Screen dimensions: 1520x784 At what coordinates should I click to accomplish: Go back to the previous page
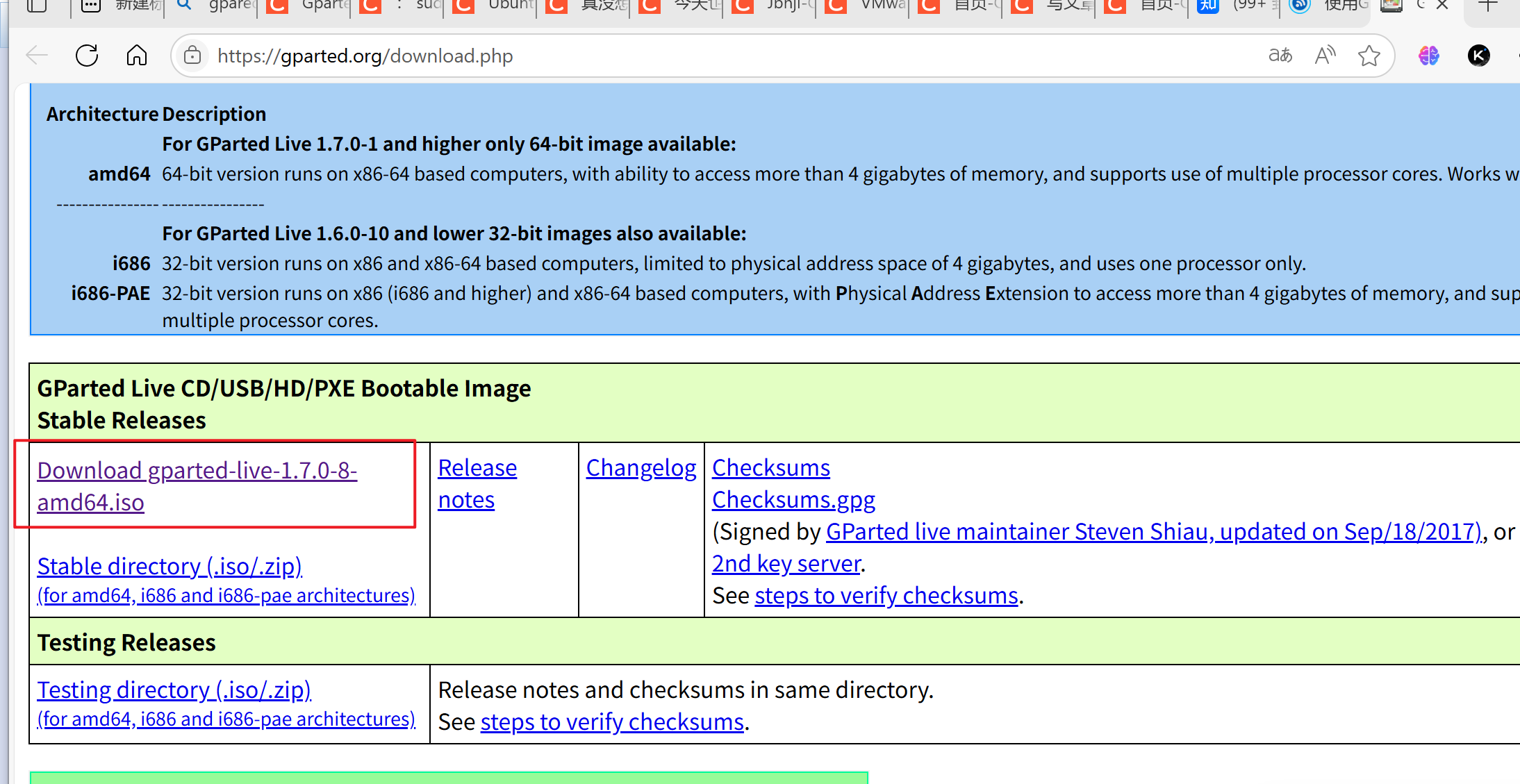(37, 56)
